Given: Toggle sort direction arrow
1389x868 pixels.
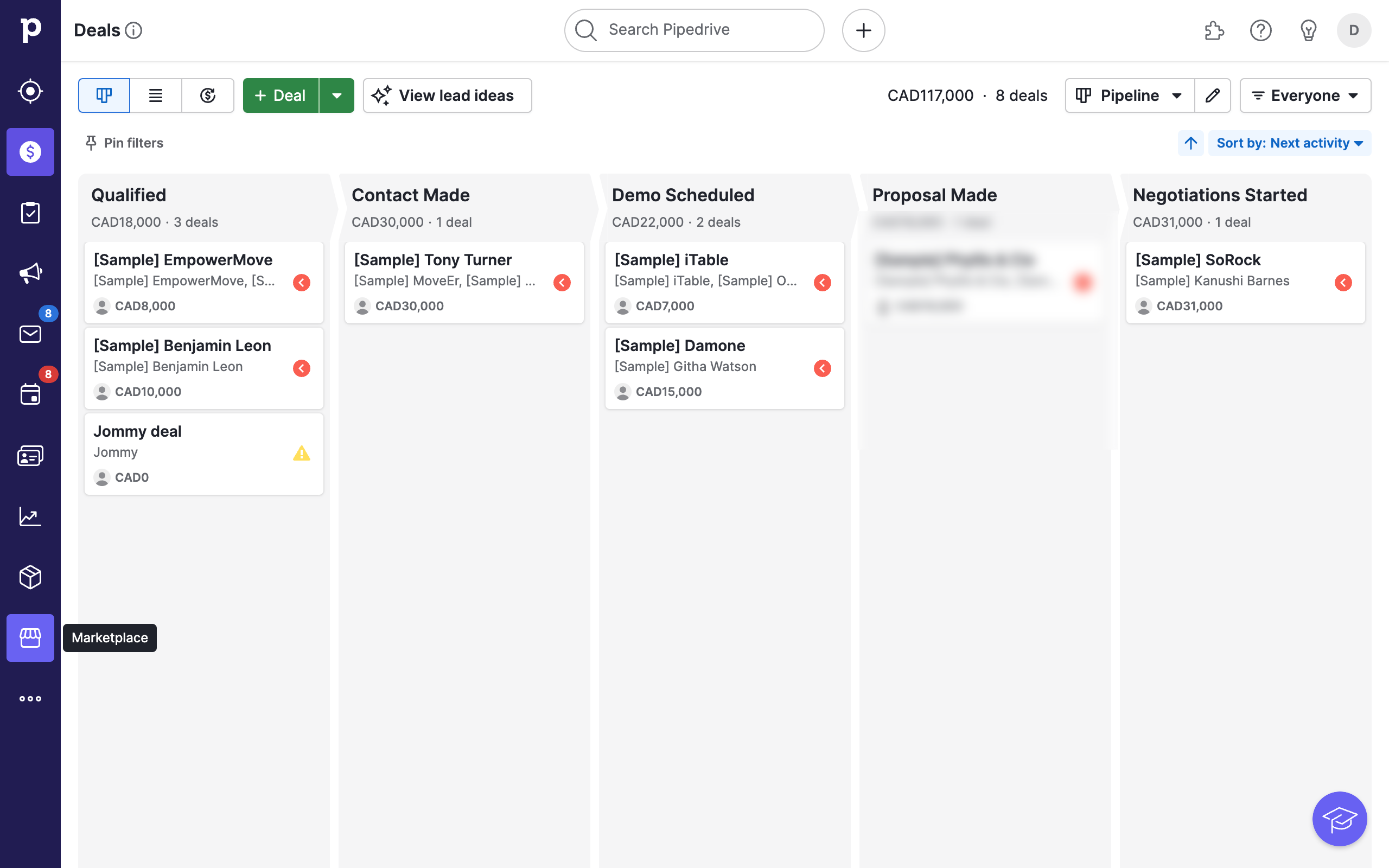Looking at the screenshot, I should pos(1191,143).
